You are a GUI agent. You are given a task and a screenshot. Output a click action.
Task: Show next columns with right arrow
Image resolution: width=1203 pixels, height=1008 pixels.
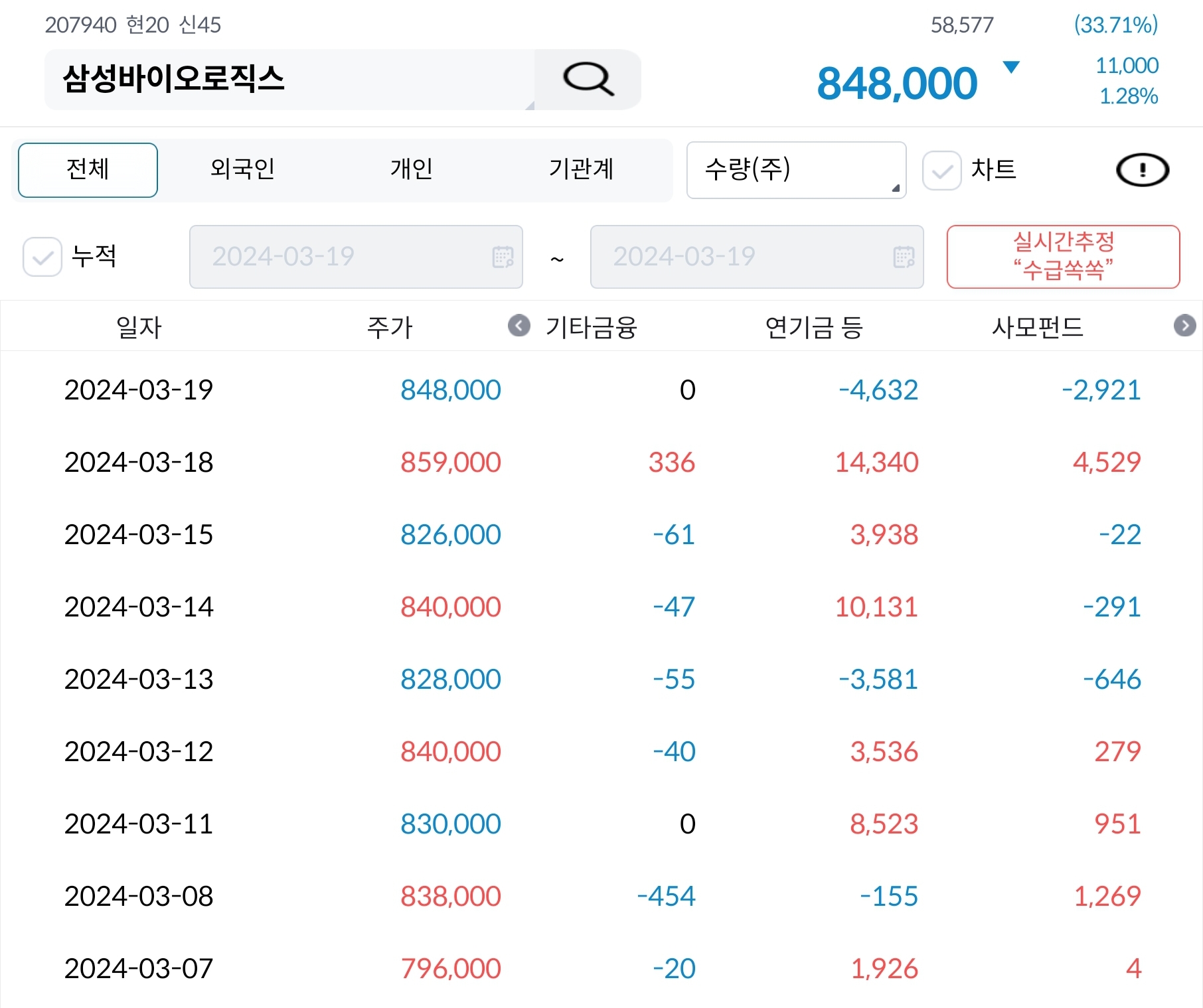click(x=1184, y=326)
